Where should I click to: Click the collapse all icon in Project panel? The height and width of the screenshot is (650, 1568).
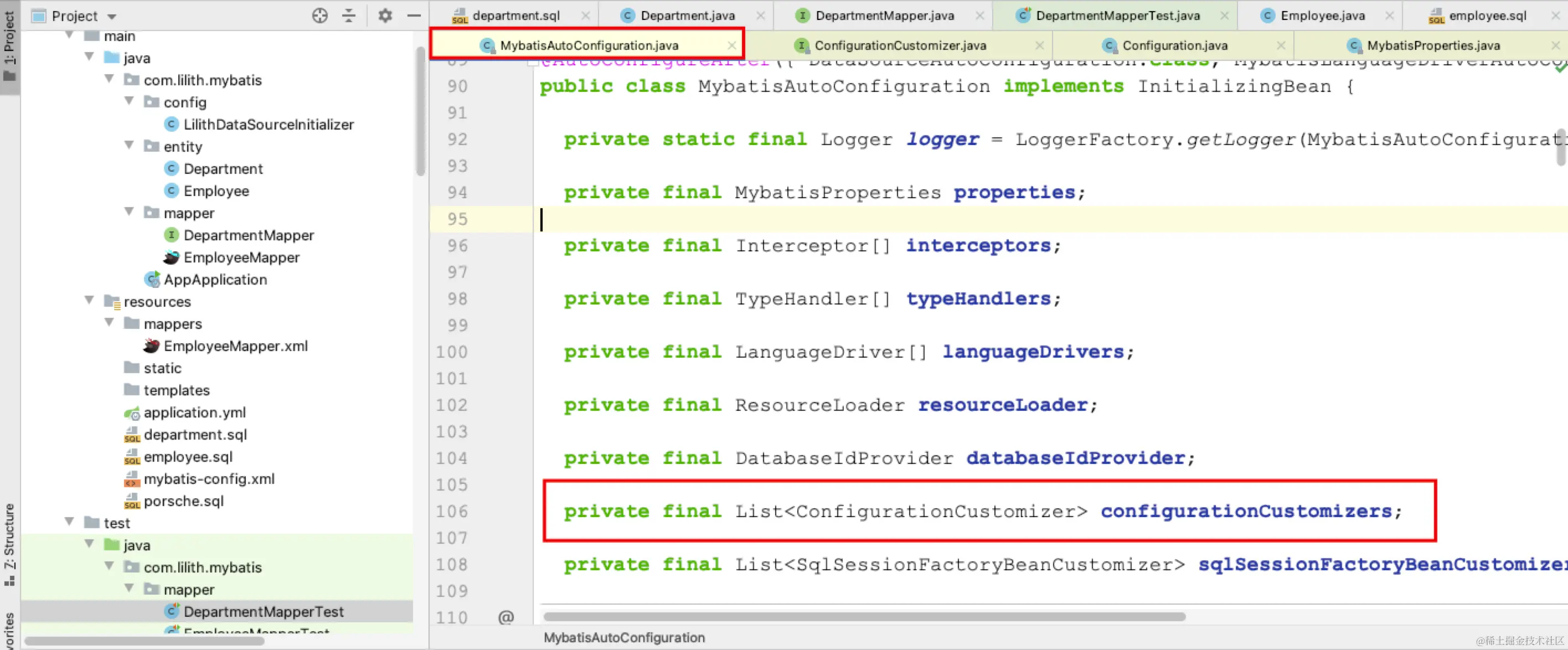[349, 15]
